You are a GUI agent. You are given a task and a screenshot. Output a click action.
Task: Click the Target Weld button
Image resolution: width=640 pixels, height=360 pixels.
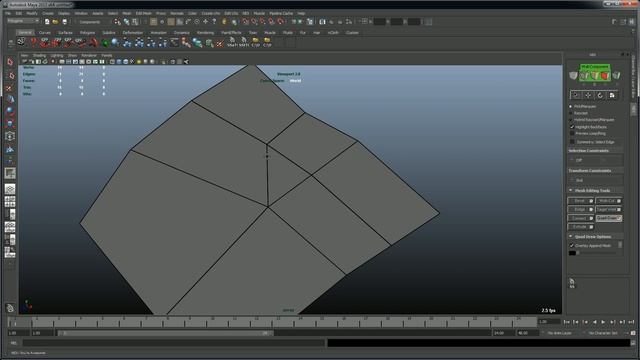coord(609,209)
